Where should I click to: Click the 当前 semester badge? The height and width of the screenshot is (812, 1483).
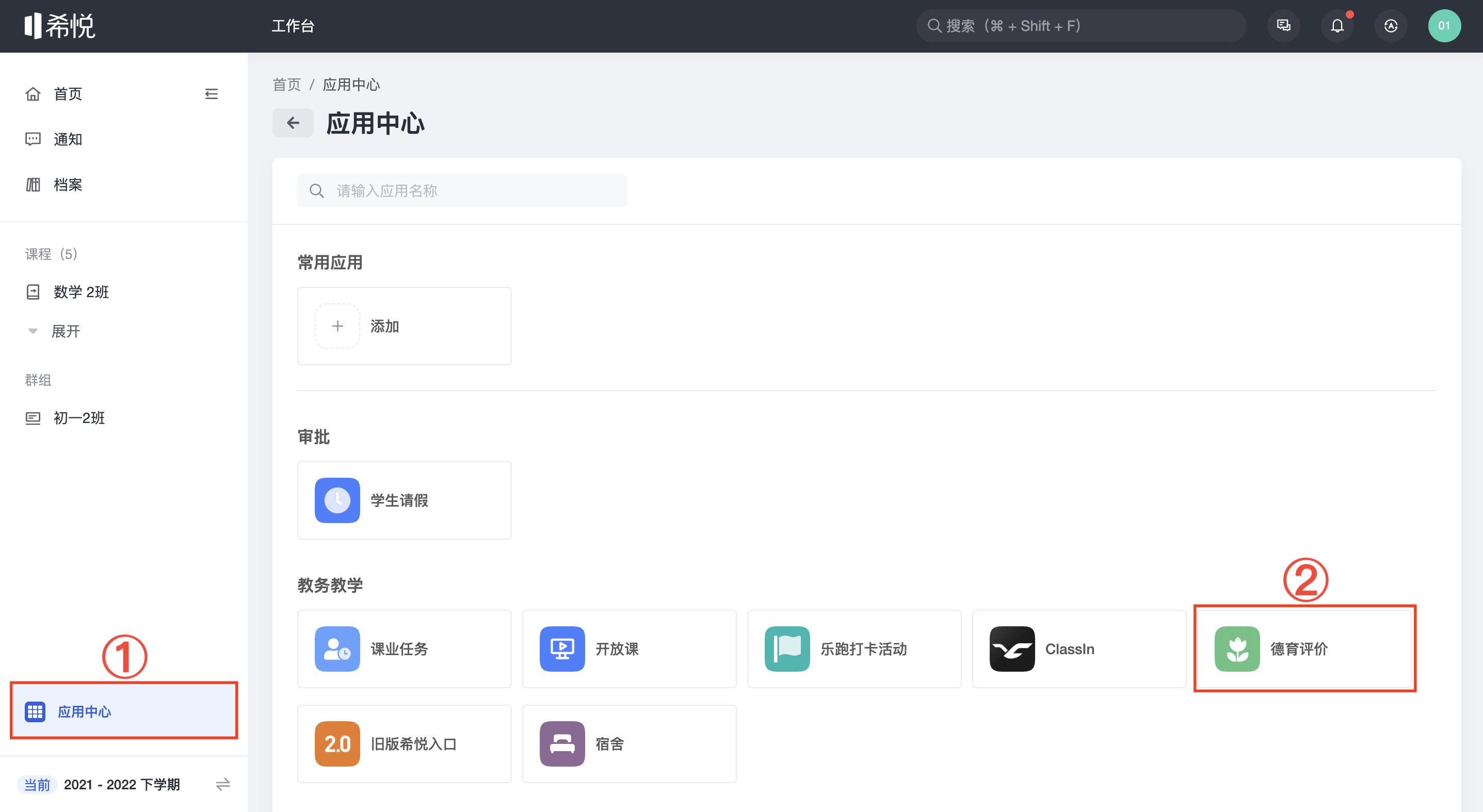coord(38,784)
